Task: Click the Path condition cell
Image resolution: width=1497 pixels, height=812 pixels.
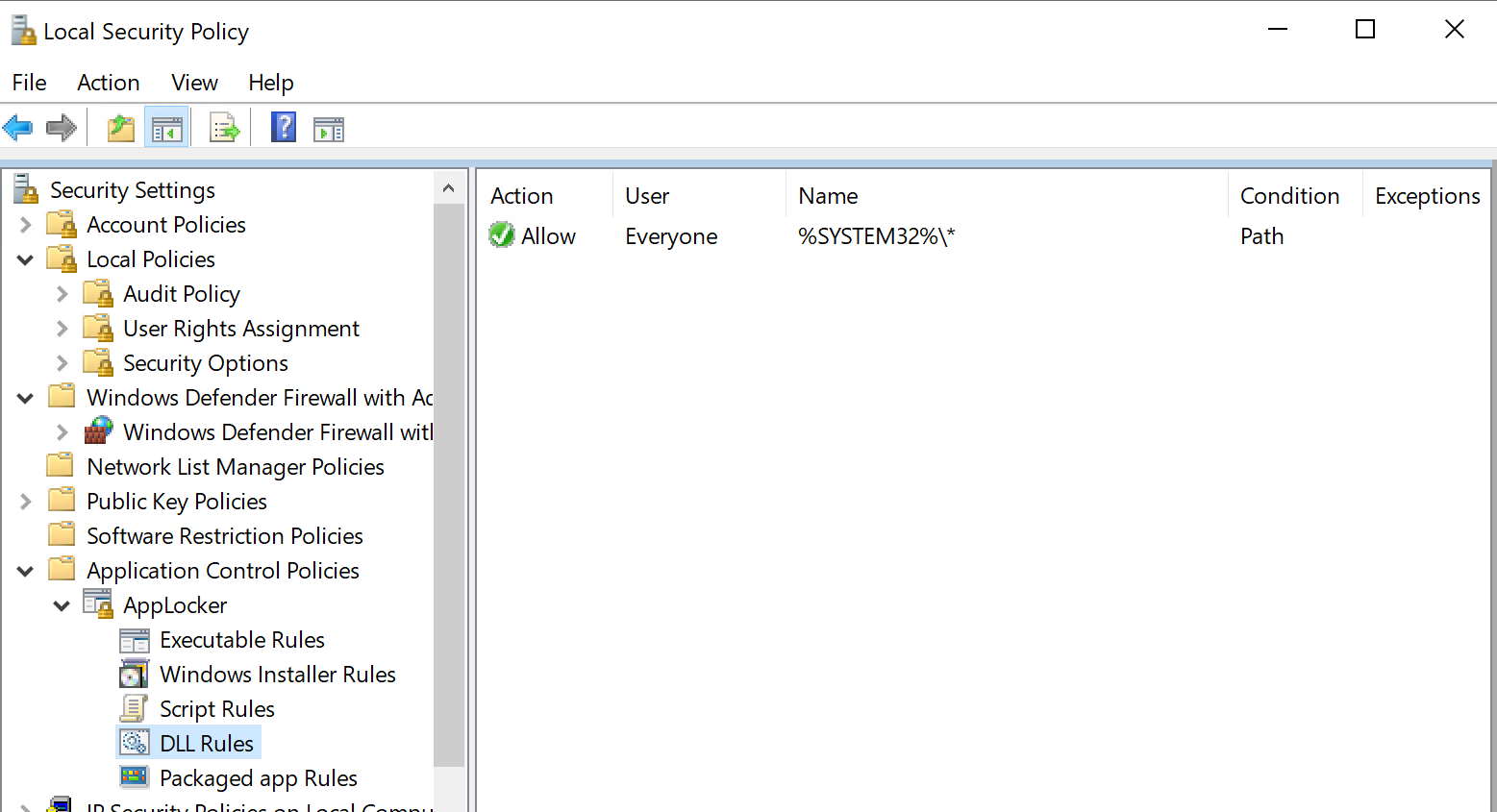Action: [1261, 236]
